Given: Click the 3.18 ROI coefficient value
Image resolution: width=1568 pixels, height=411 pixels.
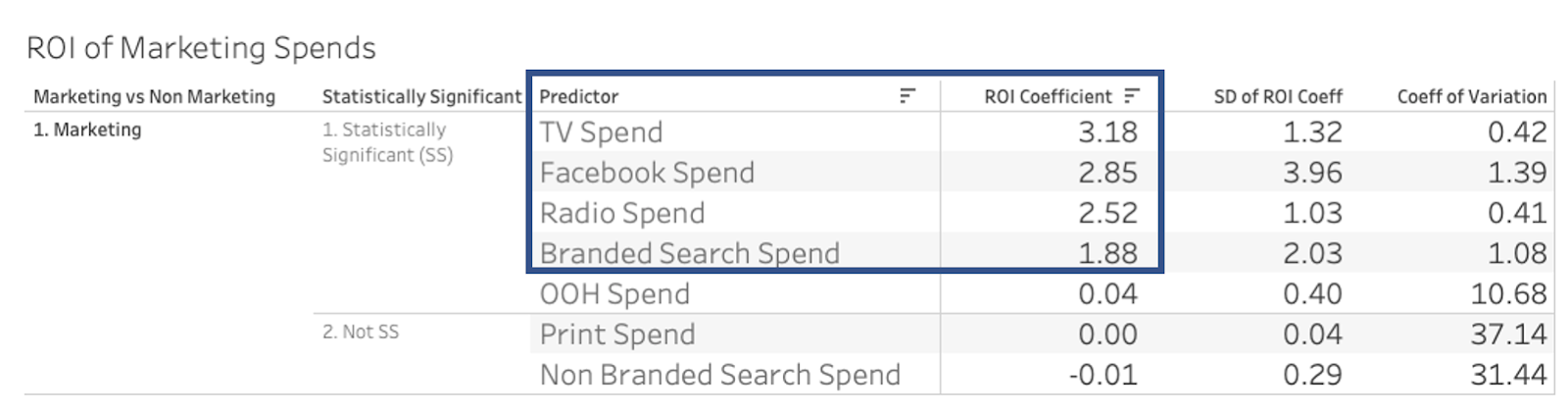Looking at the screenshot, I should tap(1108, 132).
